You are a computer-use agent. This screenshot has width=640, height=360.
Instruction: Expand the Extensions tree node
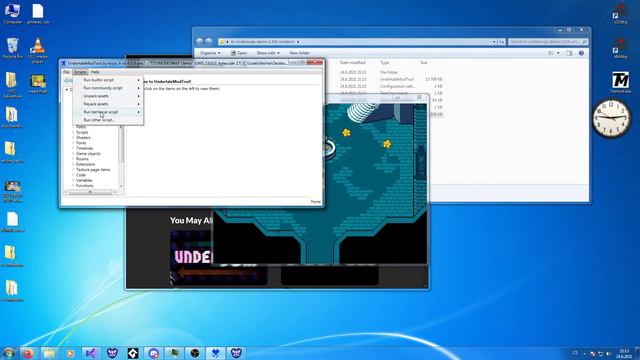(73, 164)
